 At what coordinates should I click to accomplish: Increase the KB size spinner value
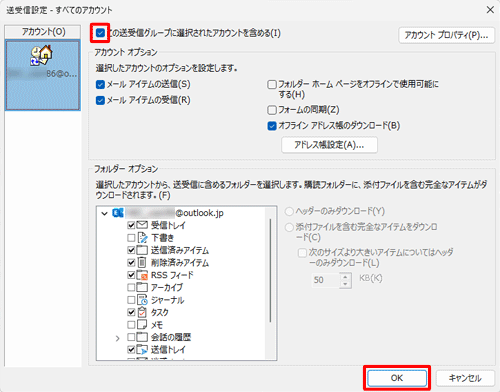point(346,277)
